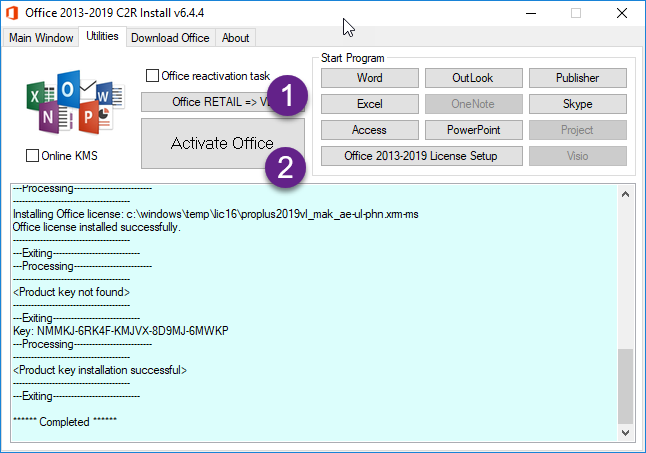Image resolution: width=646 pixels, height=453 pixels.
Task: Click the Visio button
Action: tap(578, 156)
